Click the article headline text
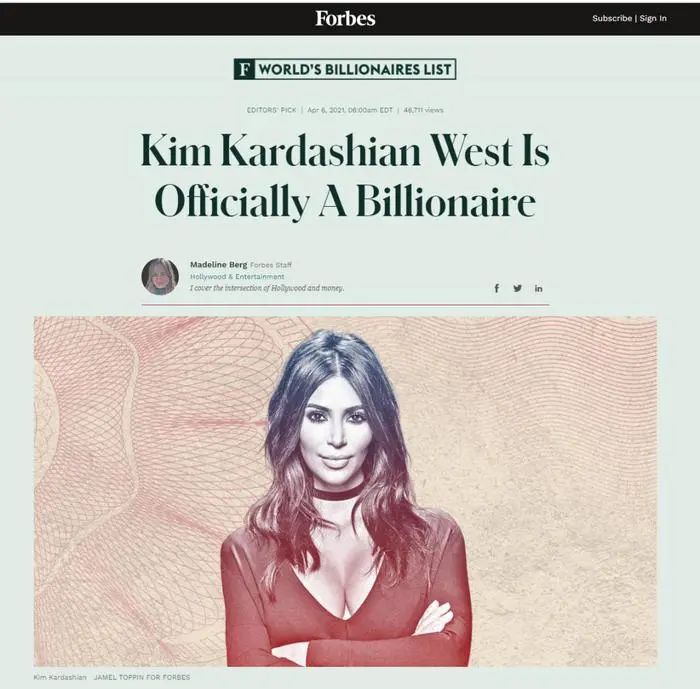Screen dimensions: 700x689 click(x=345, y=175)
